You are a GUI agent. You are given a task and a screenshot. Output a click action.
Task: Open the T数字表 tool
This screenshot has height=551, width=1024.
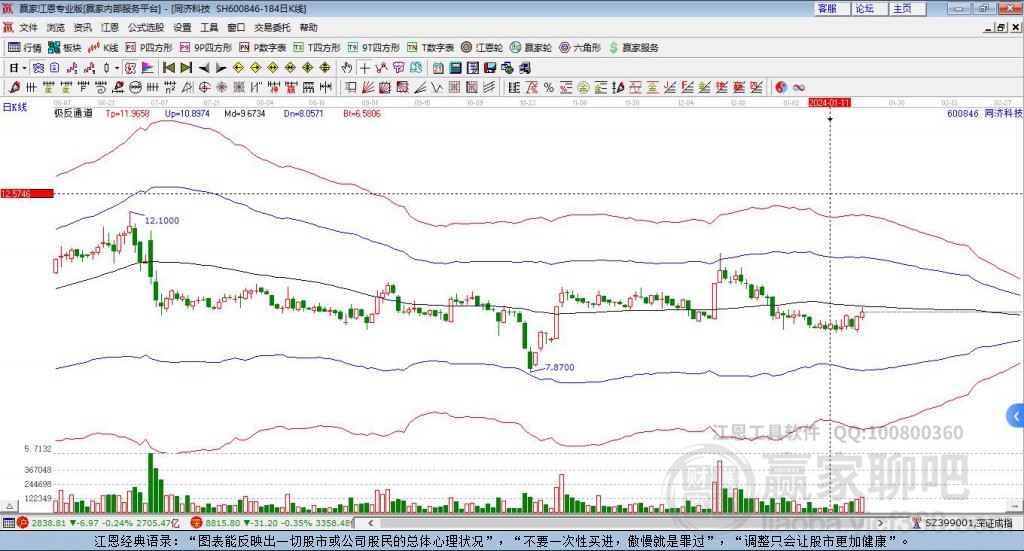[x=430, y=48]
